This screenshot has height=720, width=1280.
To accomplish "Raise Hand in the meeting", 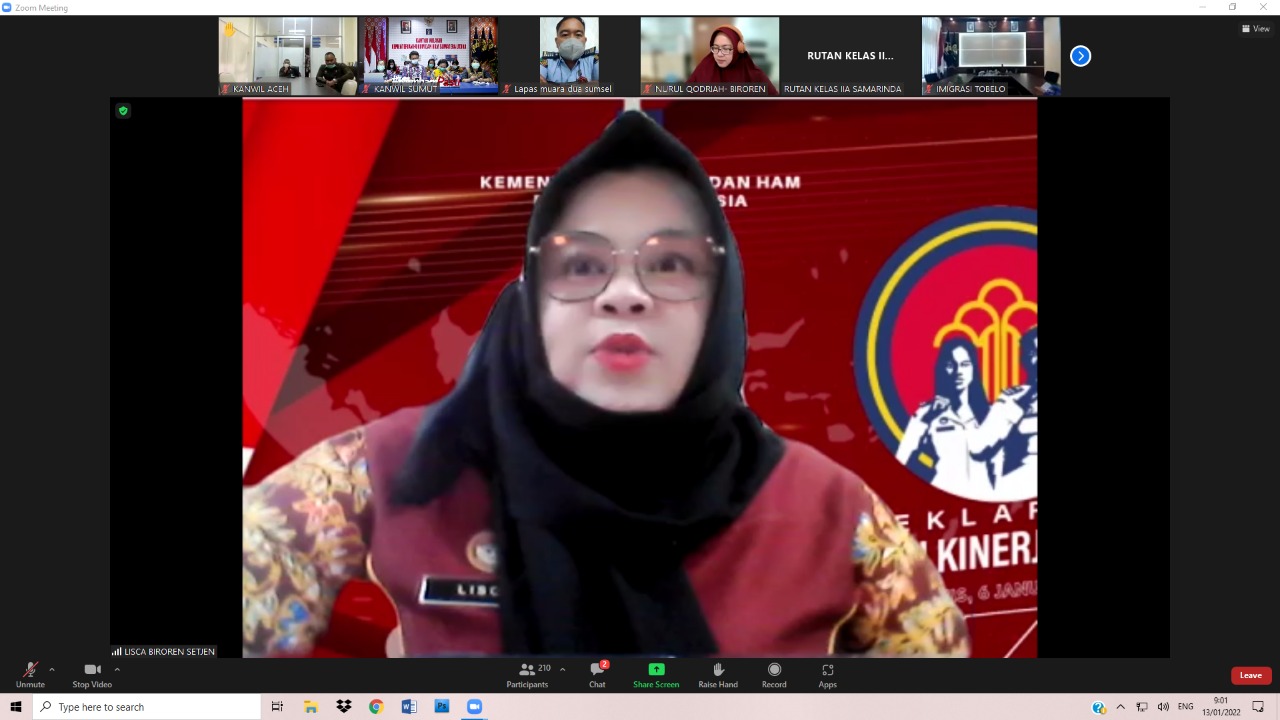I will point(718,671).
